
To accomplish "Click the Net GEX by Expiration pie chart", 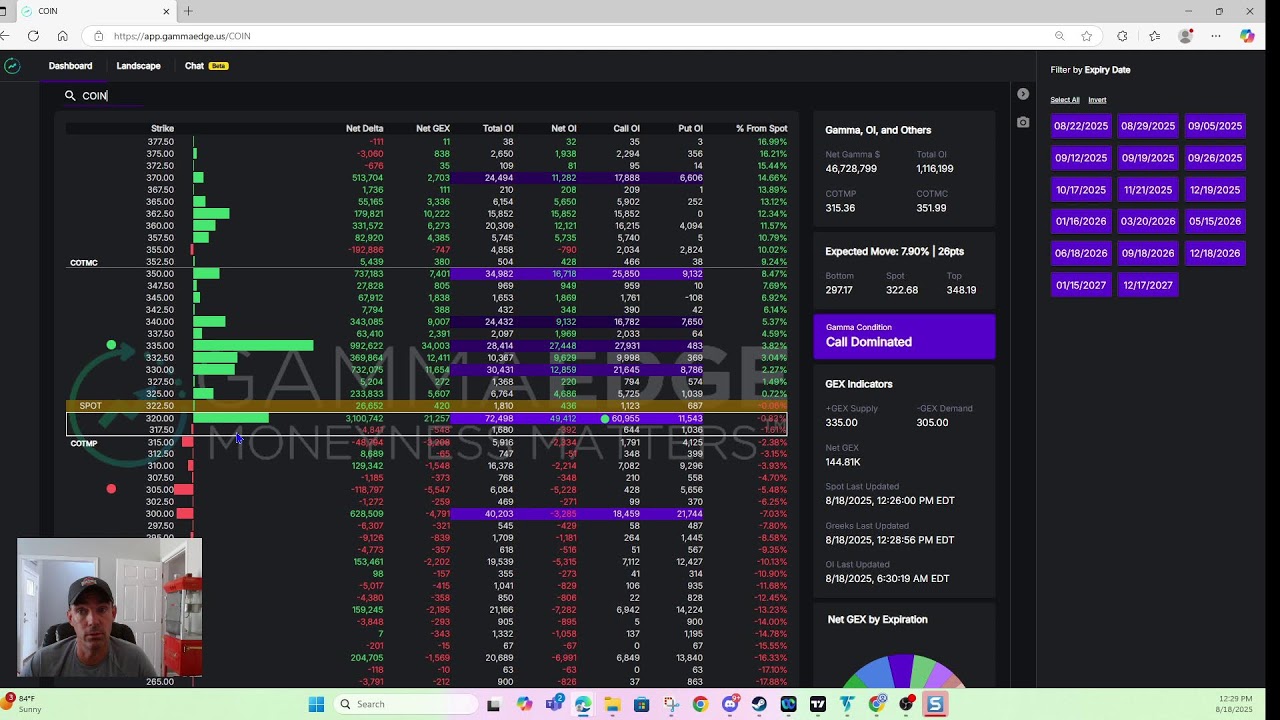I will pos(903,671).
